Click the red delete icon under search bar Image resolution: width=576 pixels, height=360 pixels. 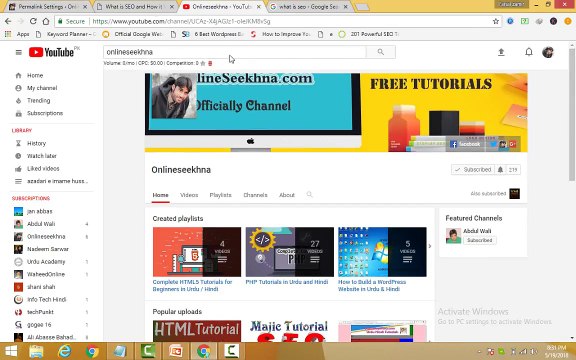[x=210, y=63]
